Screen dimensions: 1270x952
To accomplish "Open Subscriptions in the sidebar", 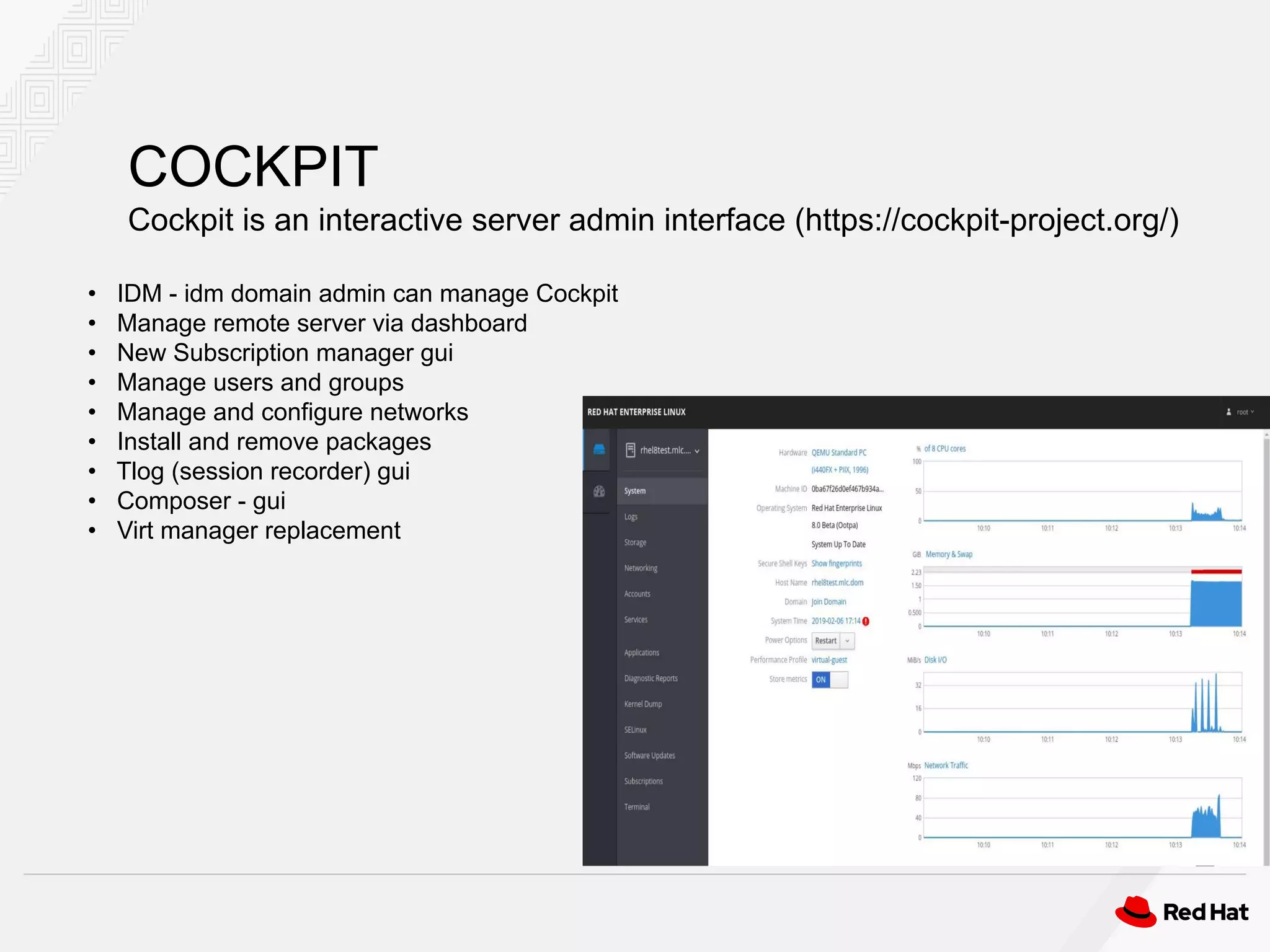I will [662, 782].
